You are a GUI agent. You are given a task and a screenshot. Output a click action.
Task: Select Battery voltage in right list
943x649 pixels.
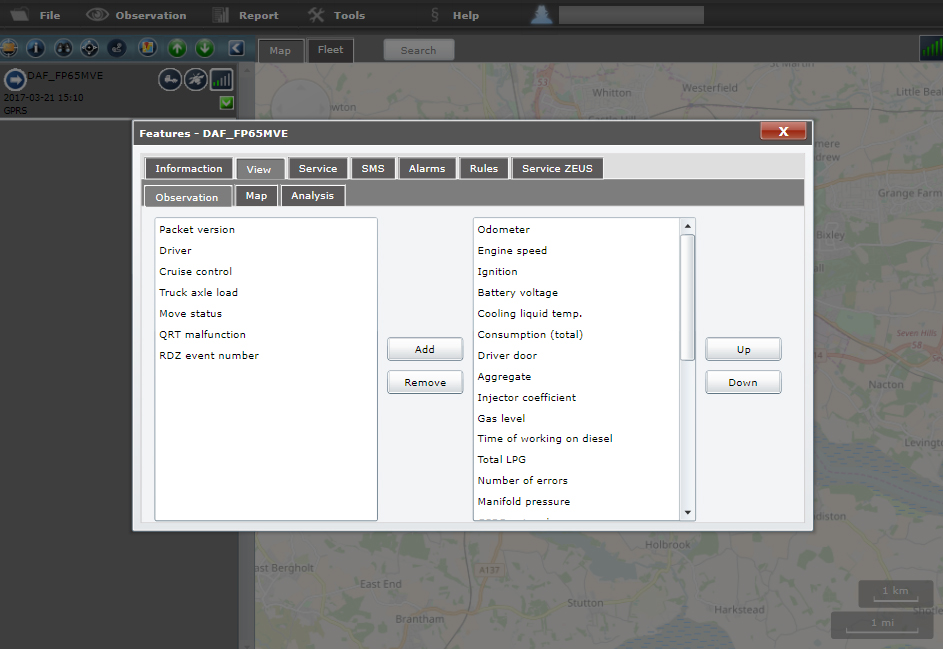click(x=517, y=293)
